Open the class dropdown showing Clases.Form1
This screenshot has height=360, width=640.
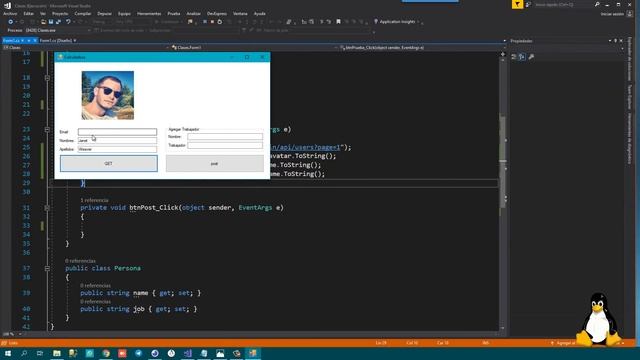253,48
